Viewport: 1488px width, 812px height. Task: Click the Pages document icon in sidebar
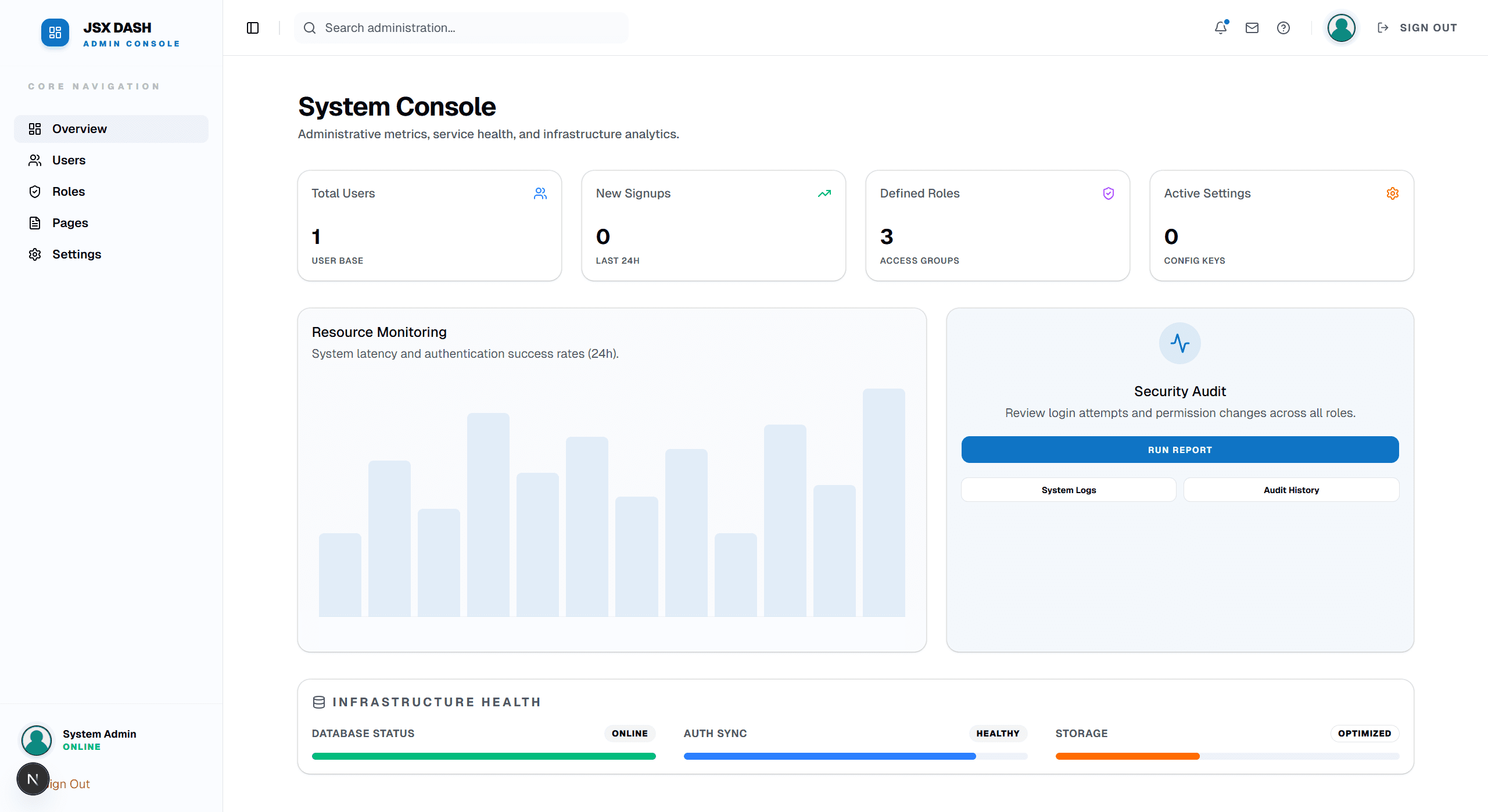point(35,223)
